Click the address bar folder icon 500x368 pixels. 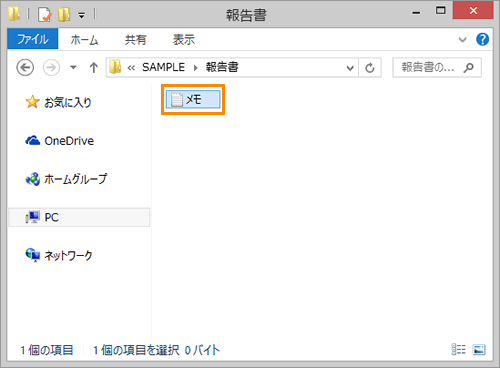(115, 67)
